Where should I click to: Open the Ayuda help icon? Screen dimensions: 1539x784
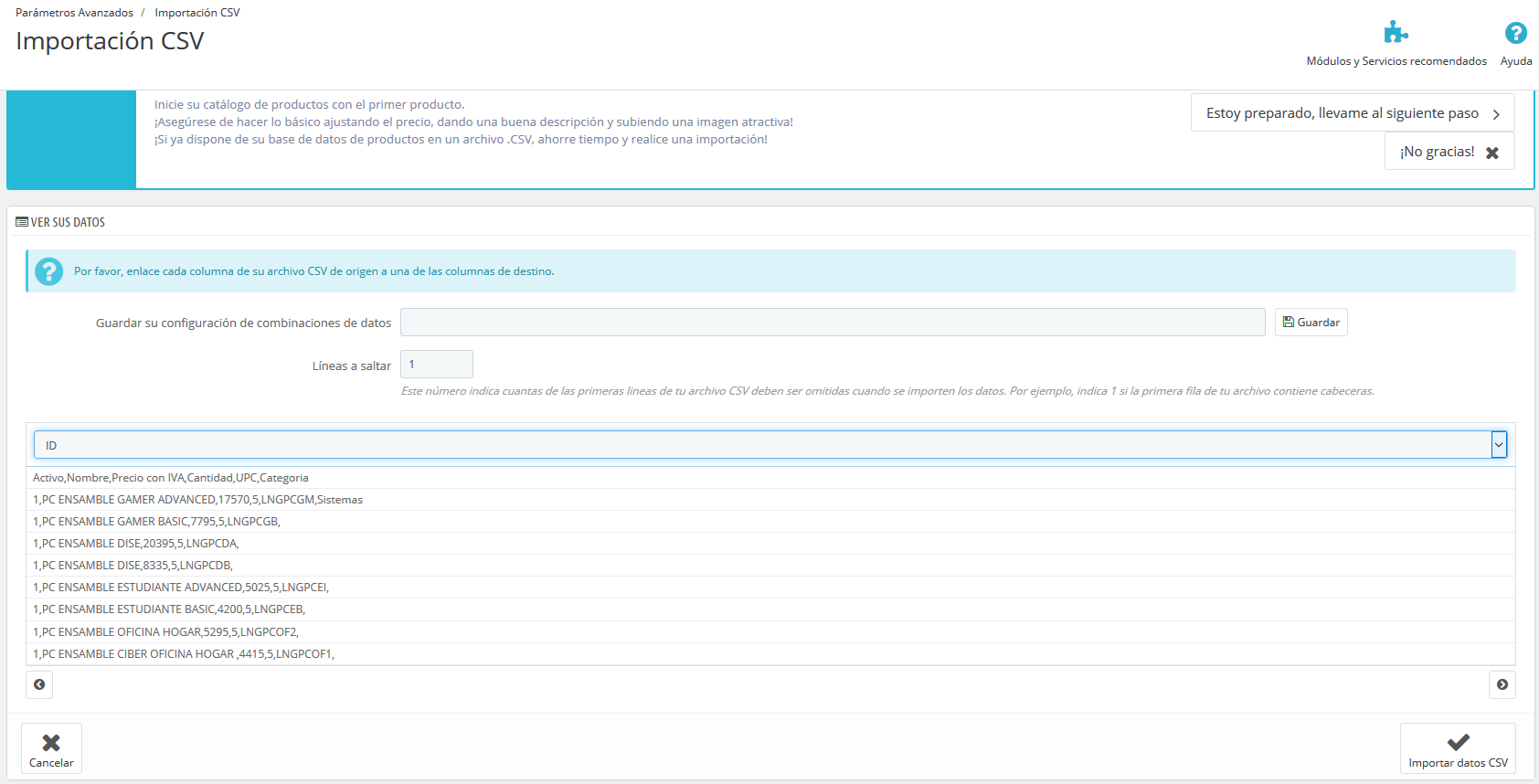[1515, 33]
